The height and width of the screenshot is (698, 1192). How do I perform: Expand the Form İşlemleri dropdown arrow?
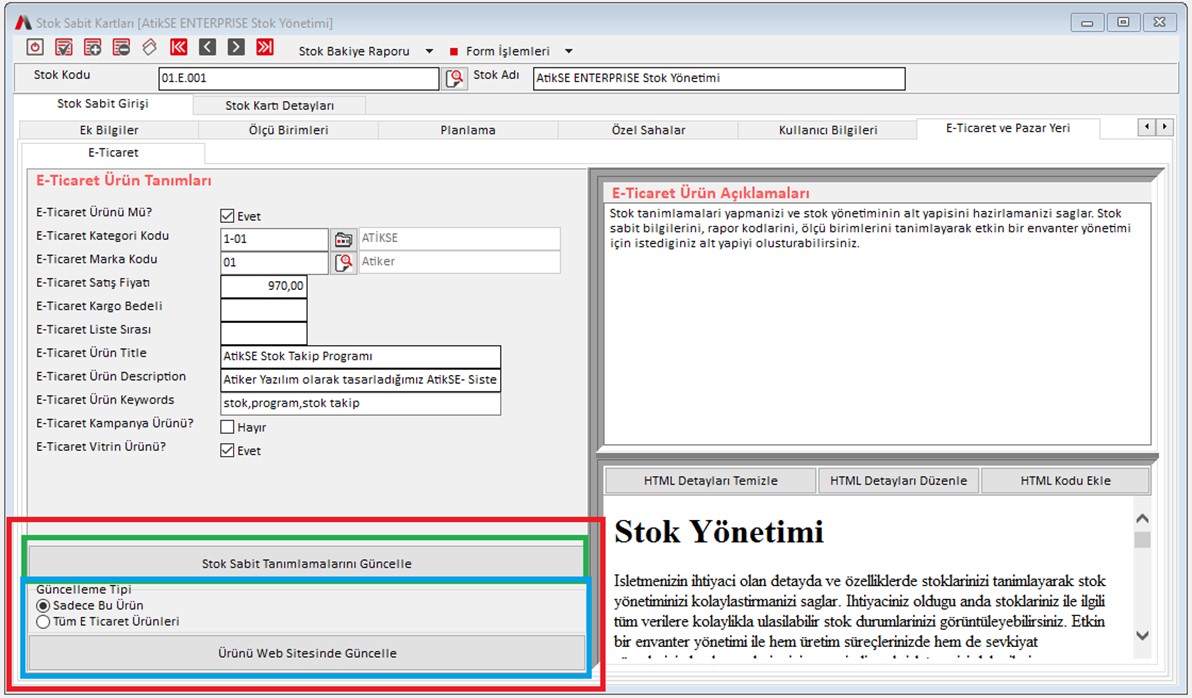click(x=569, y=52)
